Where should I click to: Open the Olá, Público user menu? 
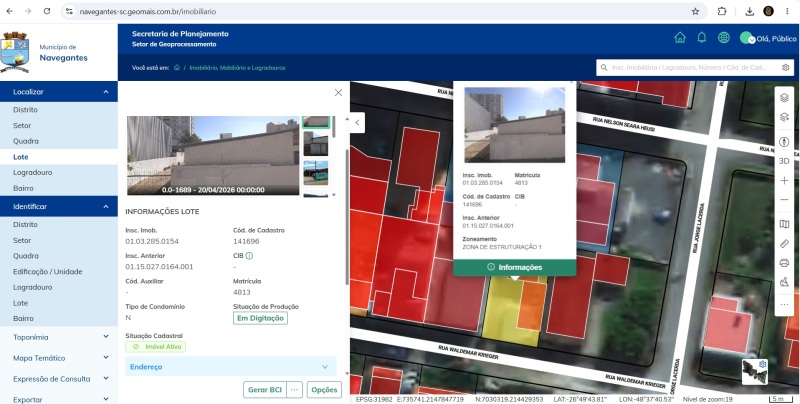click(768, 38)
